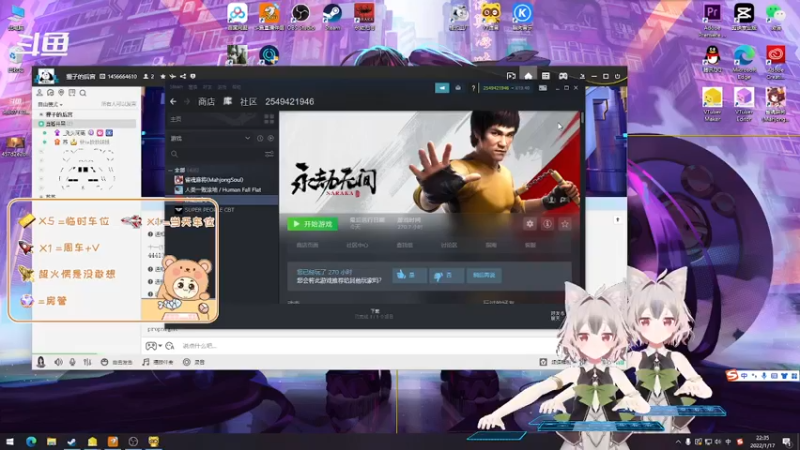Image resolution: width=800 pixels, height=450 pixels.
Task: Open the 社区 tab in Steam
Action: [248, 102]
